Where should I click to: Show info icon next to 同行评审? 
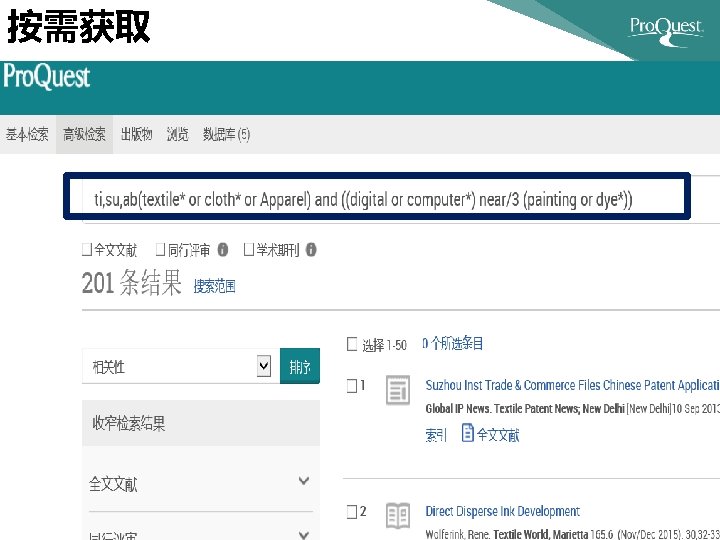click(223, 250)
